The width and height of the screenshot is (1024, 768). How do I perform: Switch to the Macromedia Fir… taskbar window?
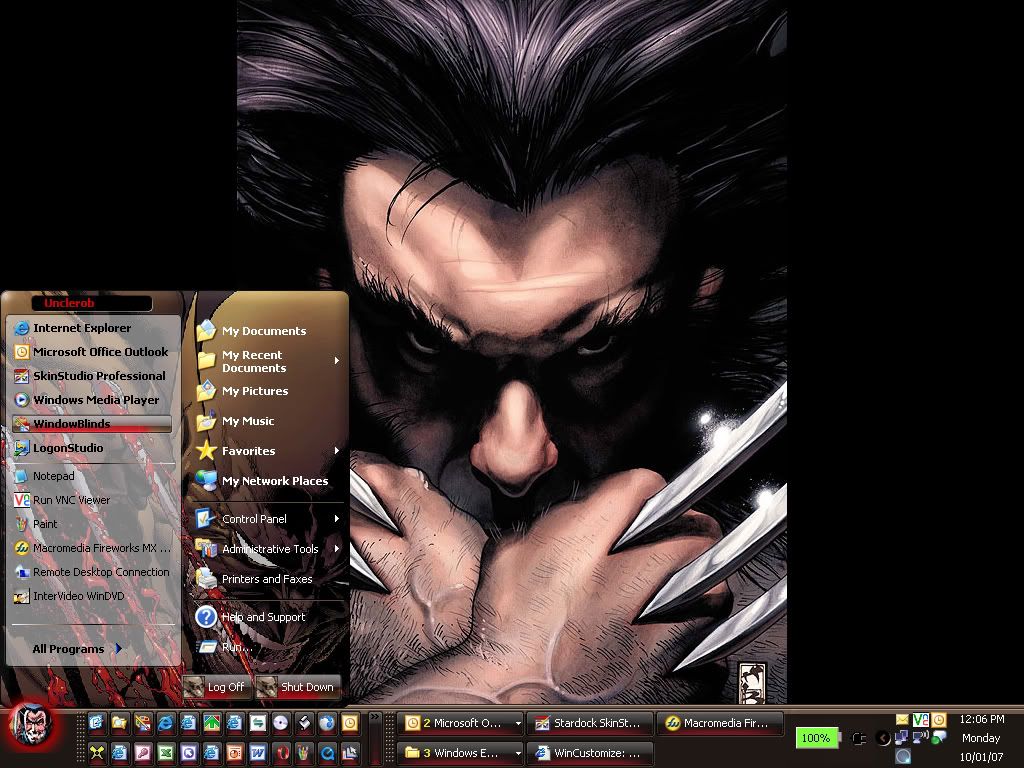[720, 723]
